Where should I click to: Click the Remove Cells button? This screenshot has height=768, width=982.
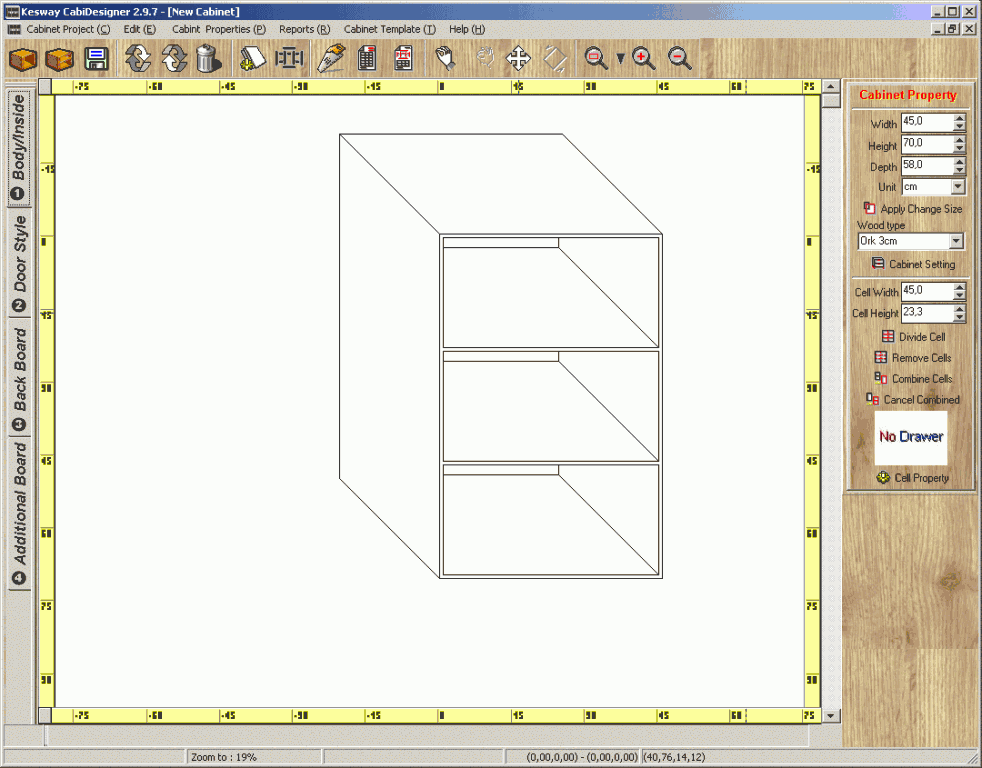point(913,358)
